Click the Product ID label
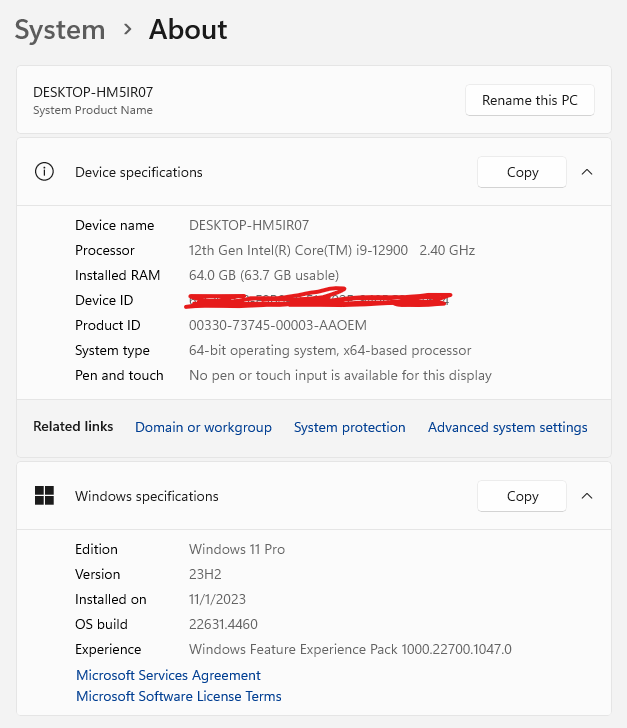Viewport: 627px width, 728px height. pos(108,325)
